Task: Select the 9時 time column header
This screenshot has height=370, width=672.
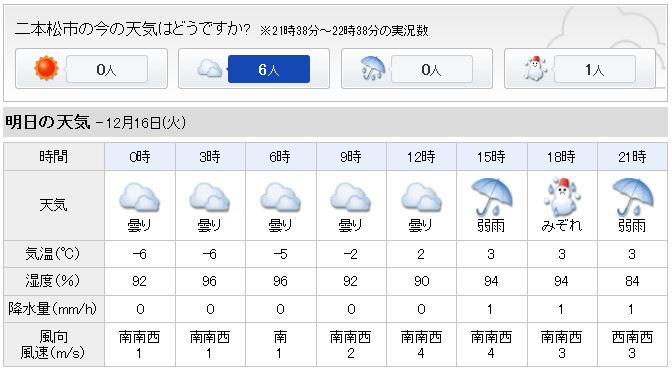Action: [x=351, y=157]
